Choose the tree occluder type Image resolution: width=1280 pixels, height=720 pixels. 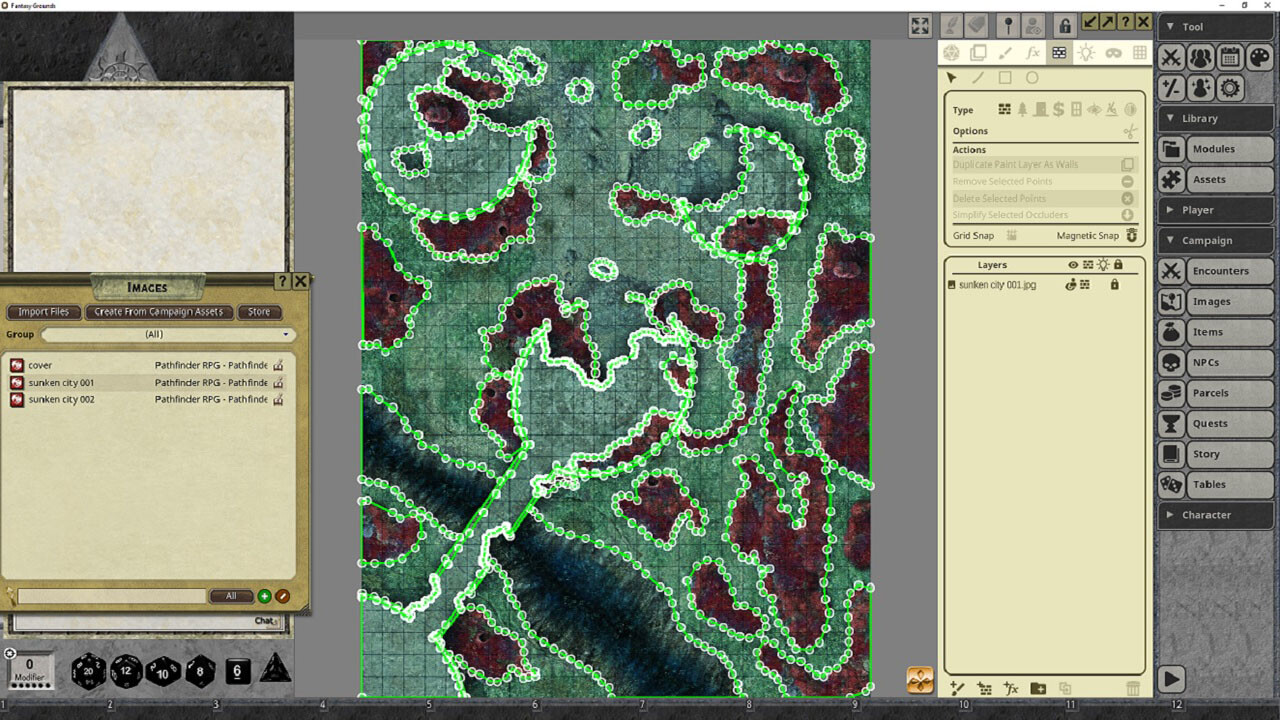pos(1022,110)
